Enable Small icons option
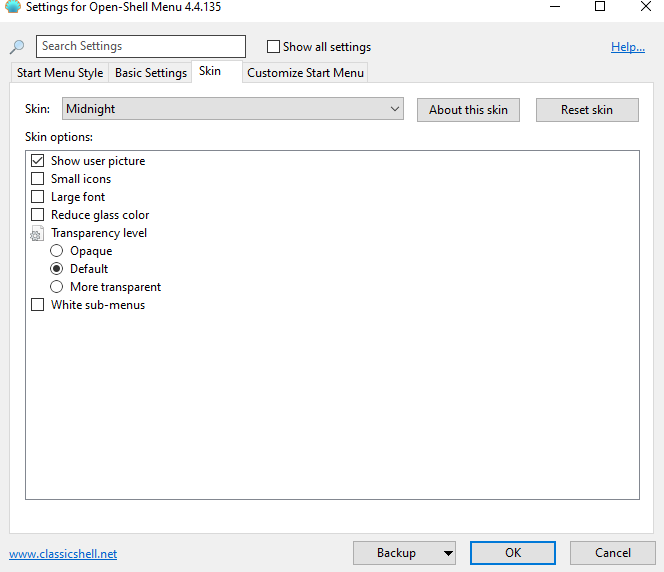The image size is (664, 572). 38,179
